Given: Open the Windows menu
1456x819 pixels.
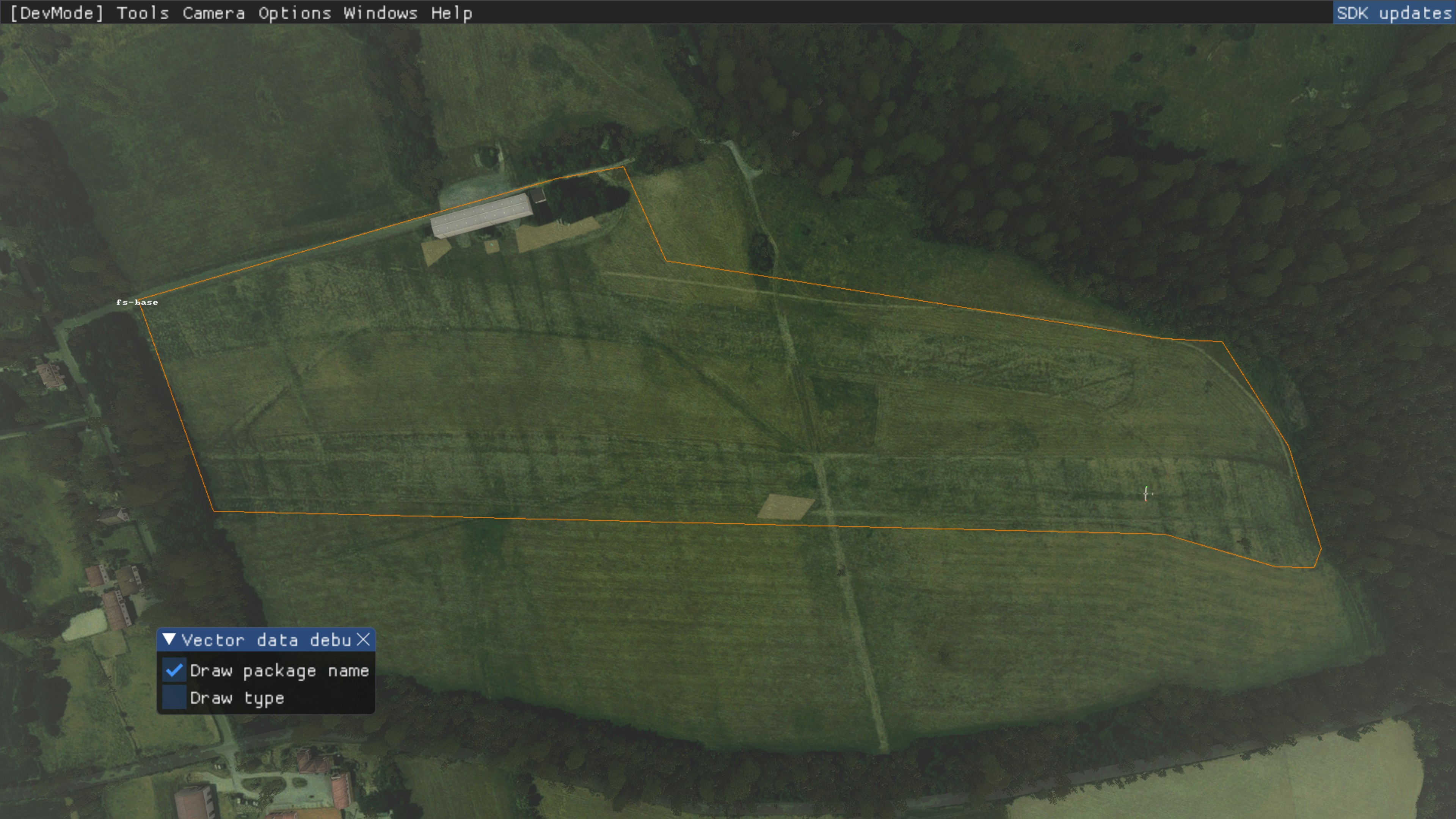Looking at the screenshot, I should (x=380, y=13).
